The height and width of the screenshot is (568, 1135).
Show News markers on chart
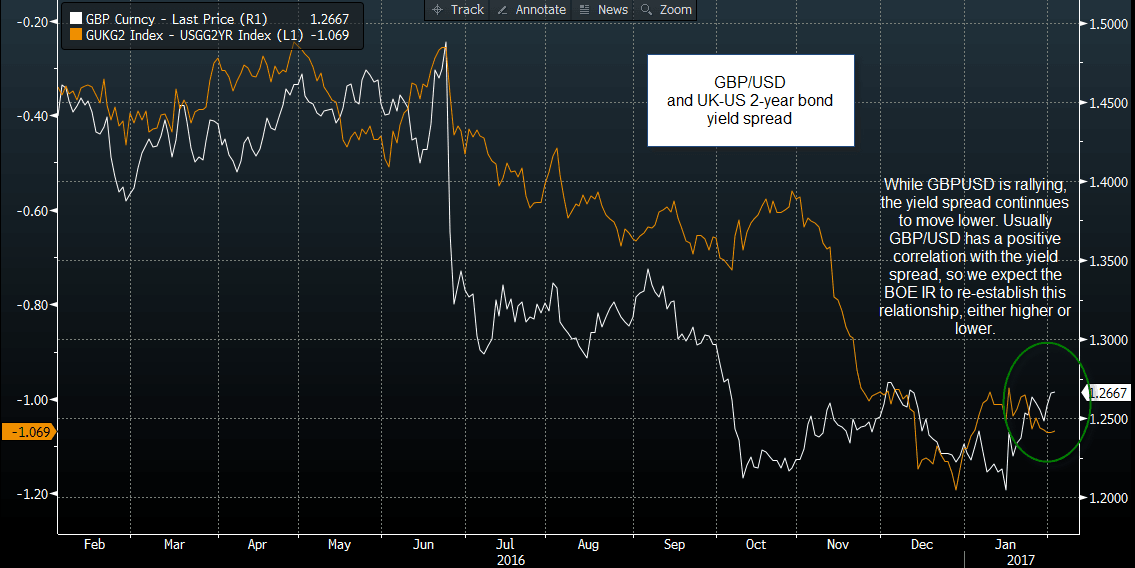pyautogui.click(x=603, y=9)
